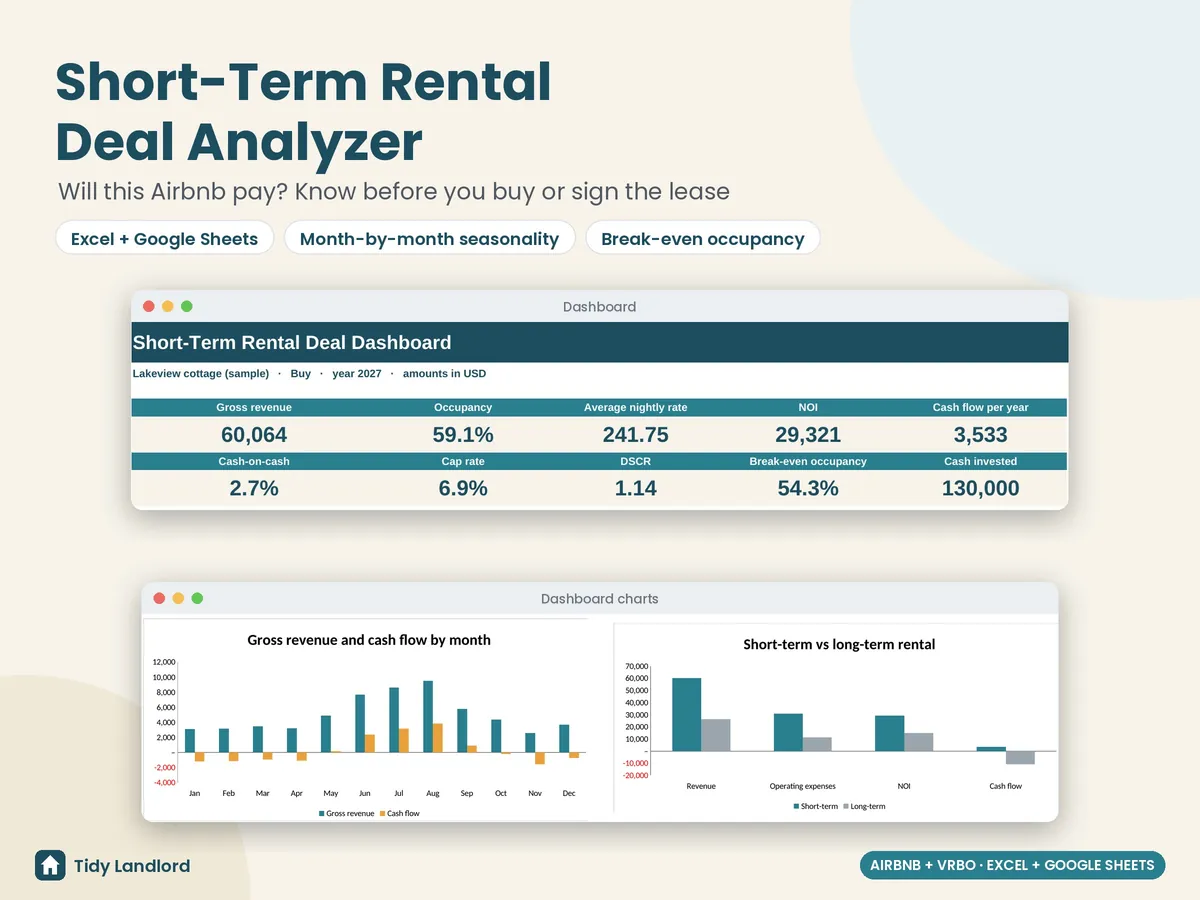Click the Cash-on-cash value 2.7%
Image resolution: width=1200 pixels, height=900 pixels.
254,488
